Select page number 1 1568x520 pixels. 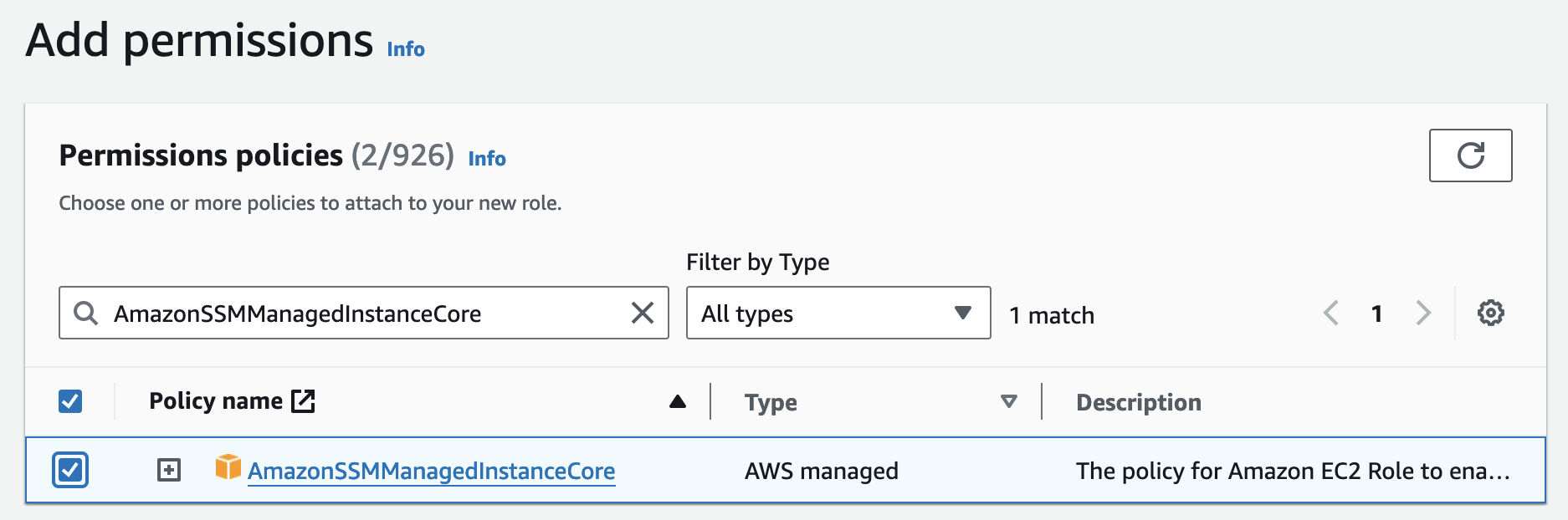click(x=1376, y=314)
